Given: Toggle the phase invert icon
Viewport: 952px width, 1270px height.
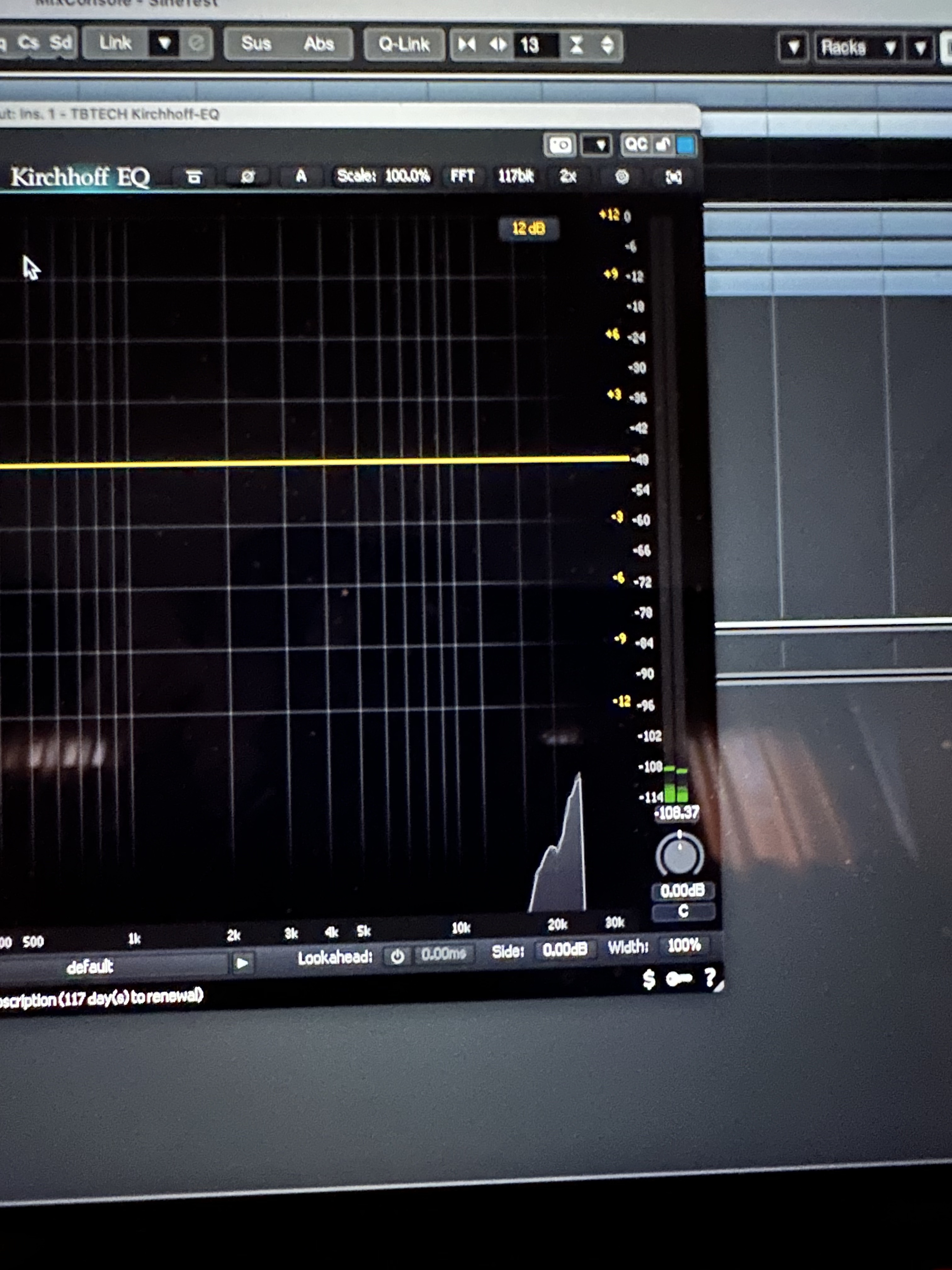Looking at the screenshot, I should [248, 176].
